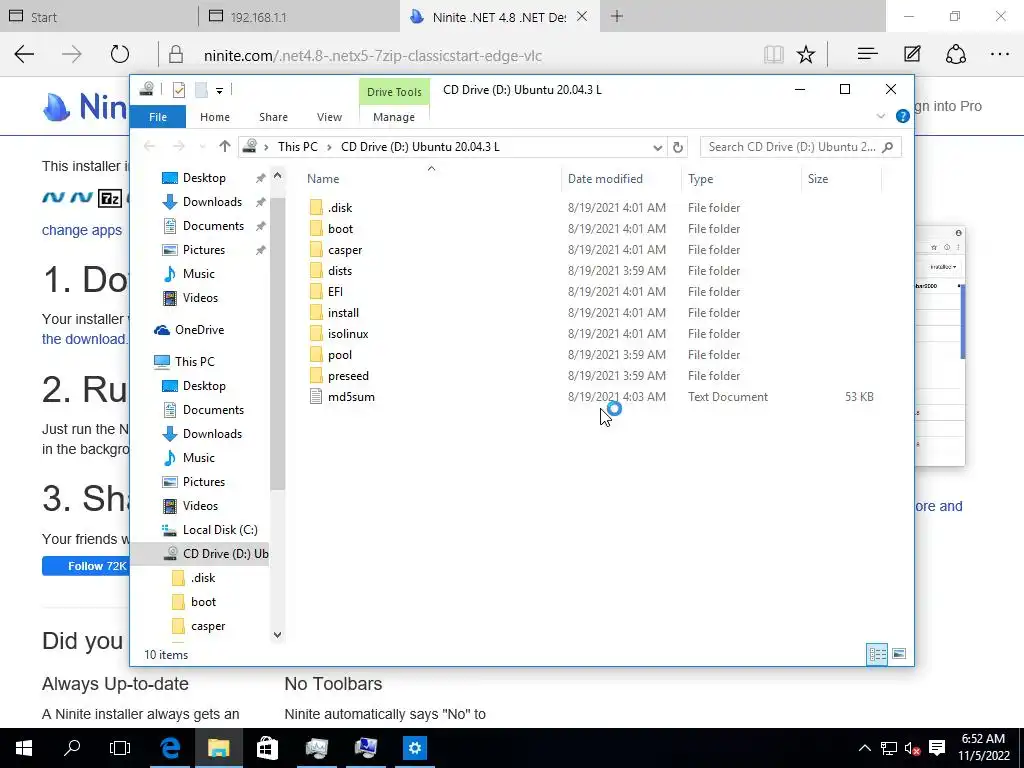Select CD Drive (D:) in navigation tree

coord(225,554)
